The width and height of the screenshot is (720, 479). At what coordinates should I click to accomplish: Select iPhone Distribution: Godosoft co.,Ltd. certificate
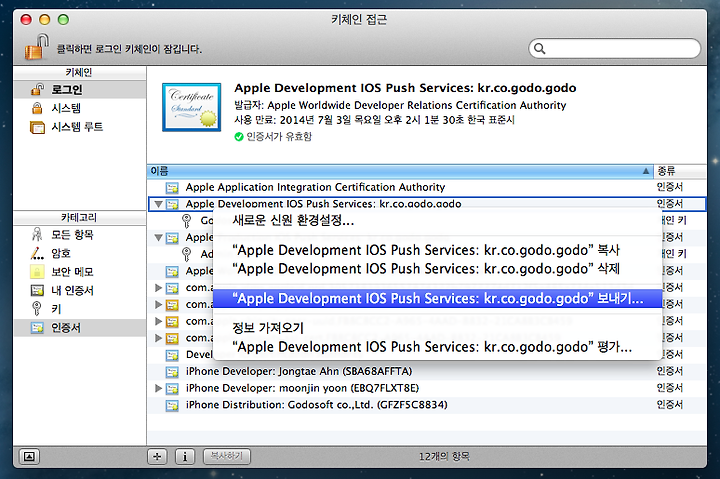427,405
